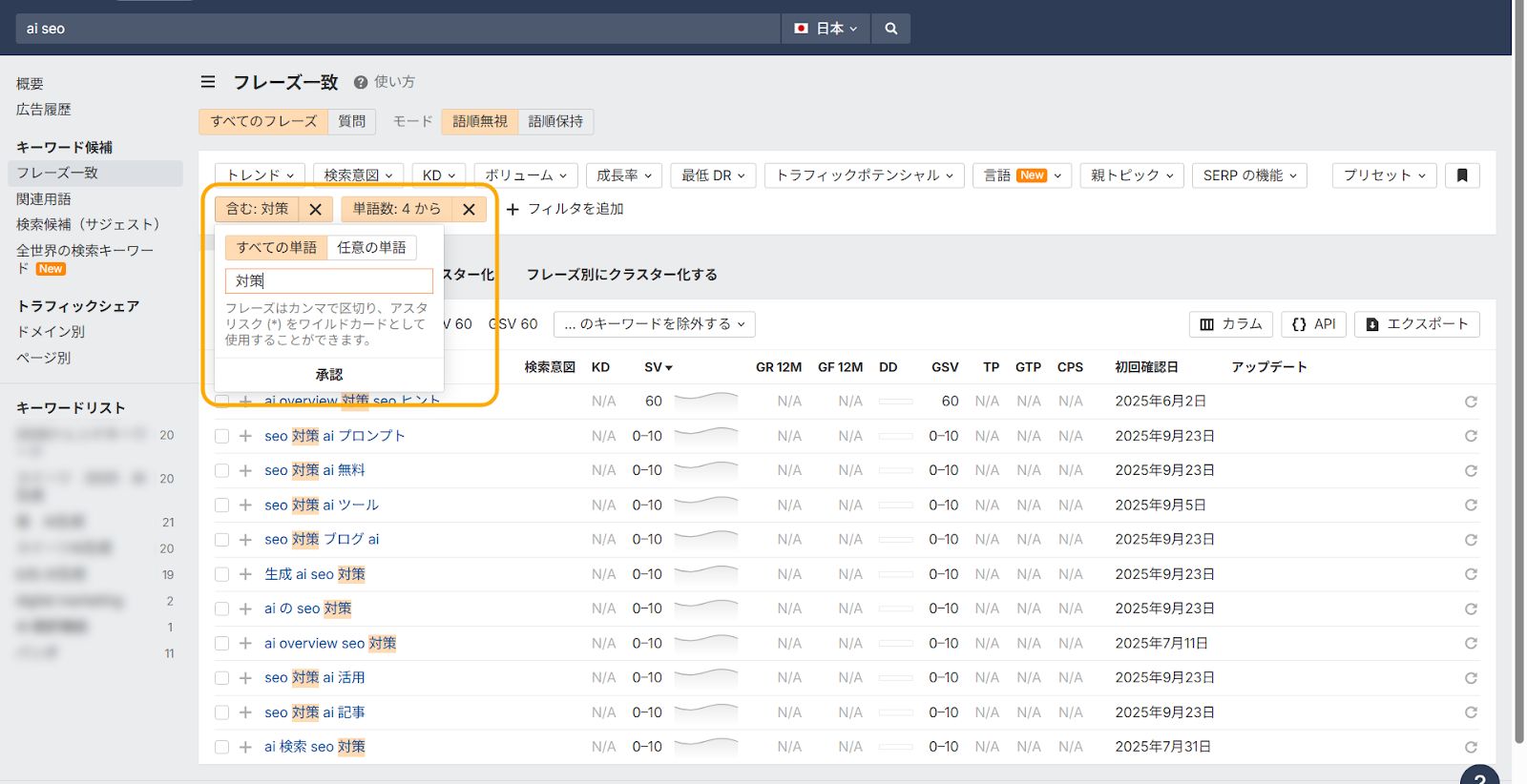
Task: Add seo 対策 ai プロンプト with plus icon
Action: 245,436
